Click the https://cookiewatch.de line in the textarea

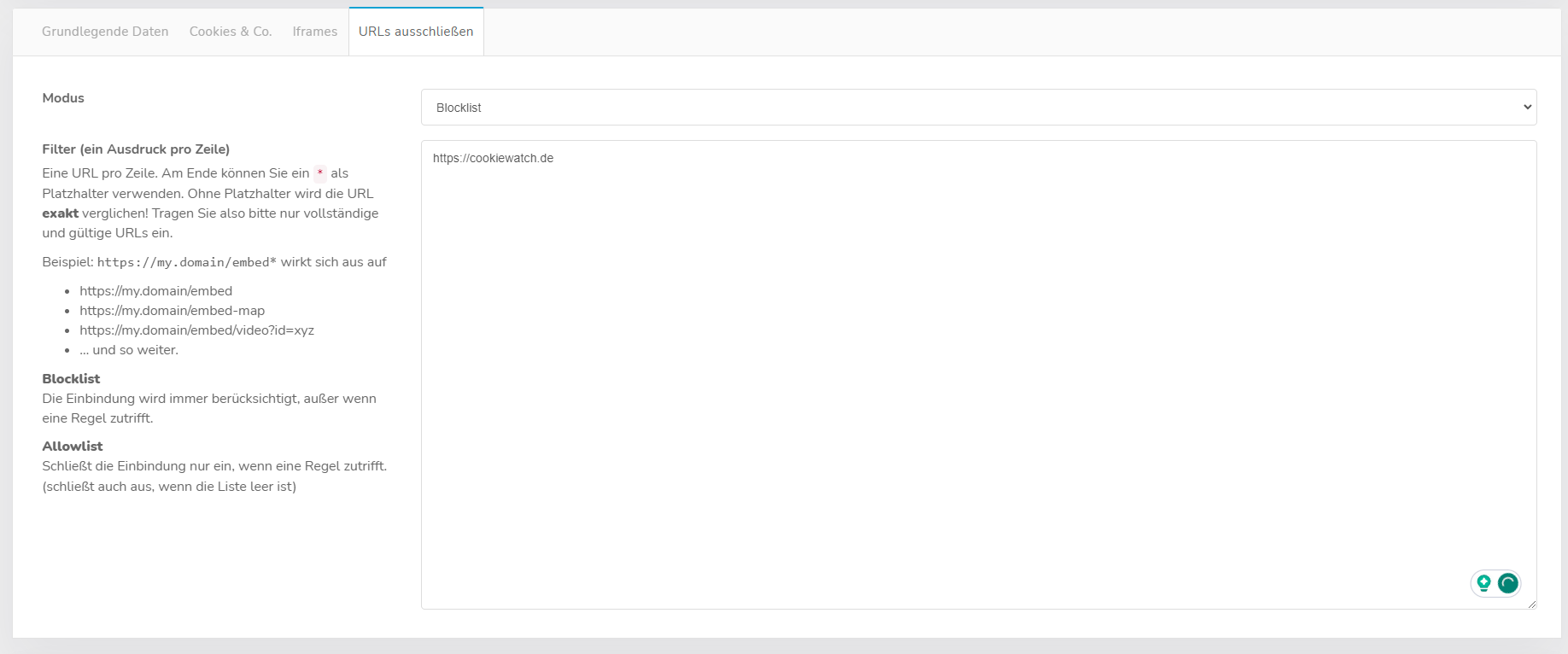pyautogui.click(x=493, y=158)
